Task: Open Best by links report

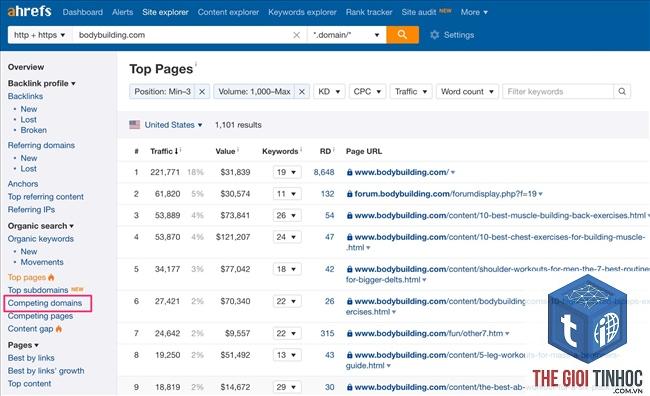Action: 31,358
